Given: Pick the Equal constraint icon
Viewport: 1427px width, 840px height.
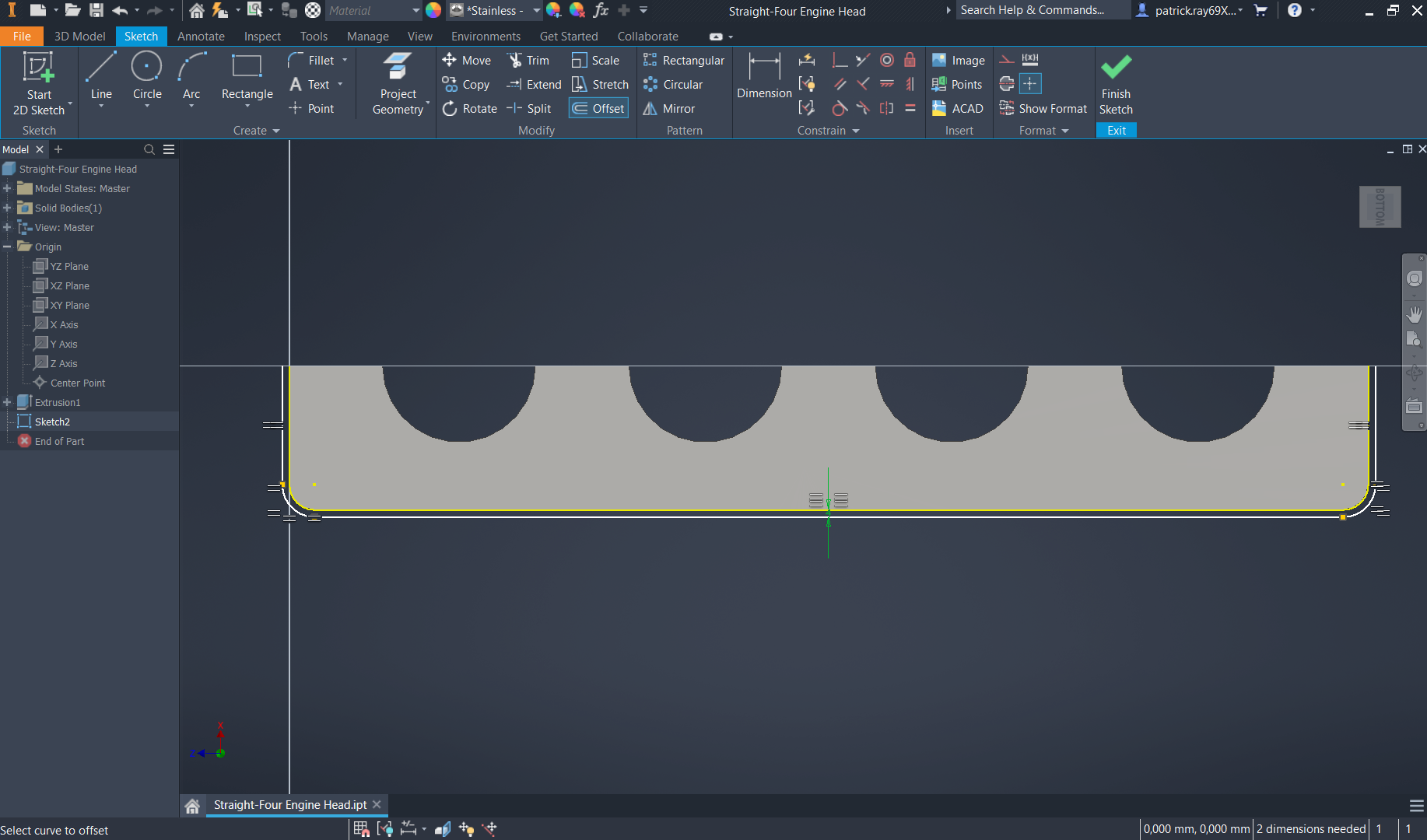Looking at the screenshot, I should click(910, 108).
